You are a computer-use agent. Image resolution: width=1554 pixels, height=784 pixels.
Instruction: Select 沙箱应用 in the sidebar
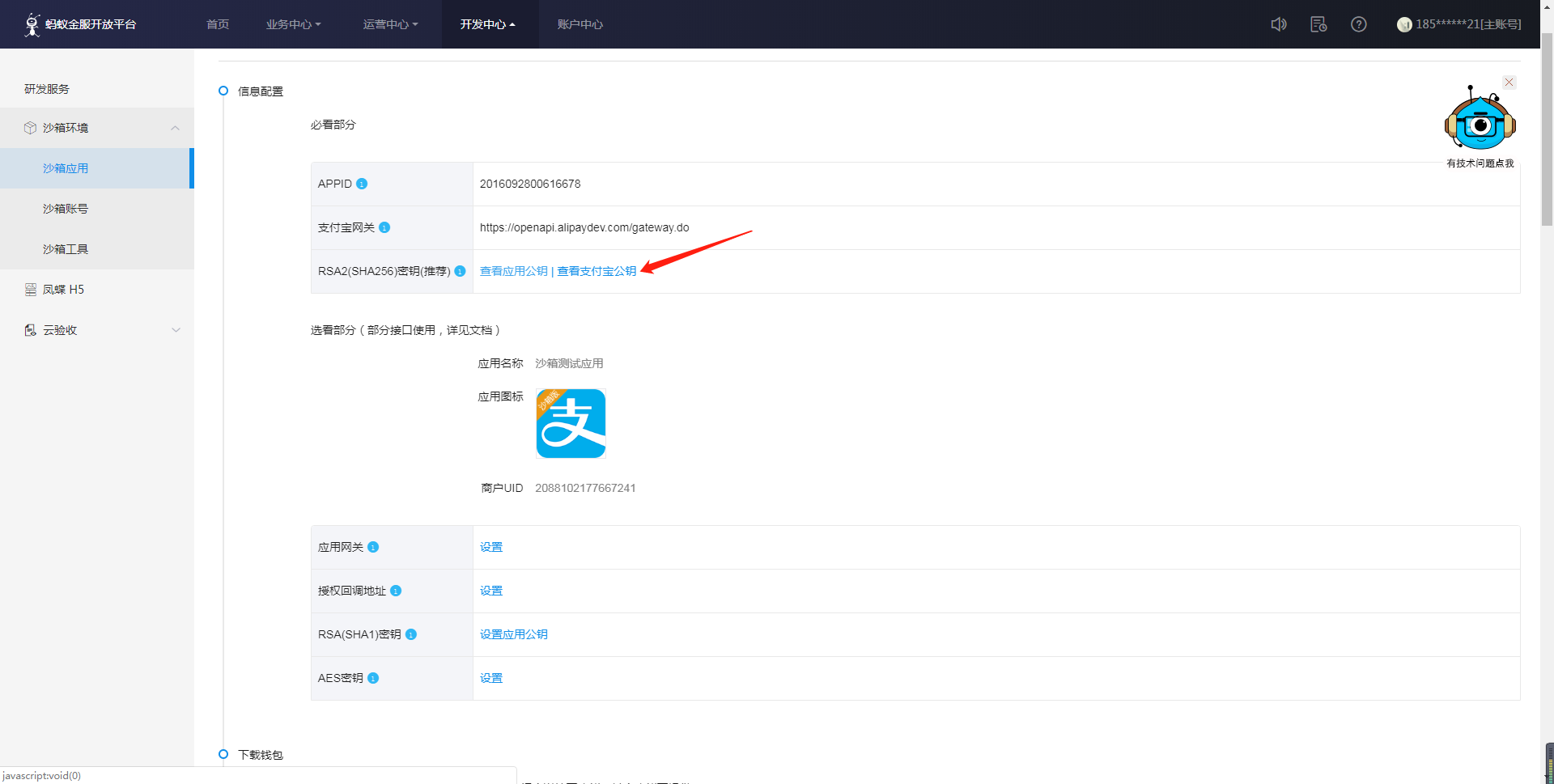click(96, 168)
